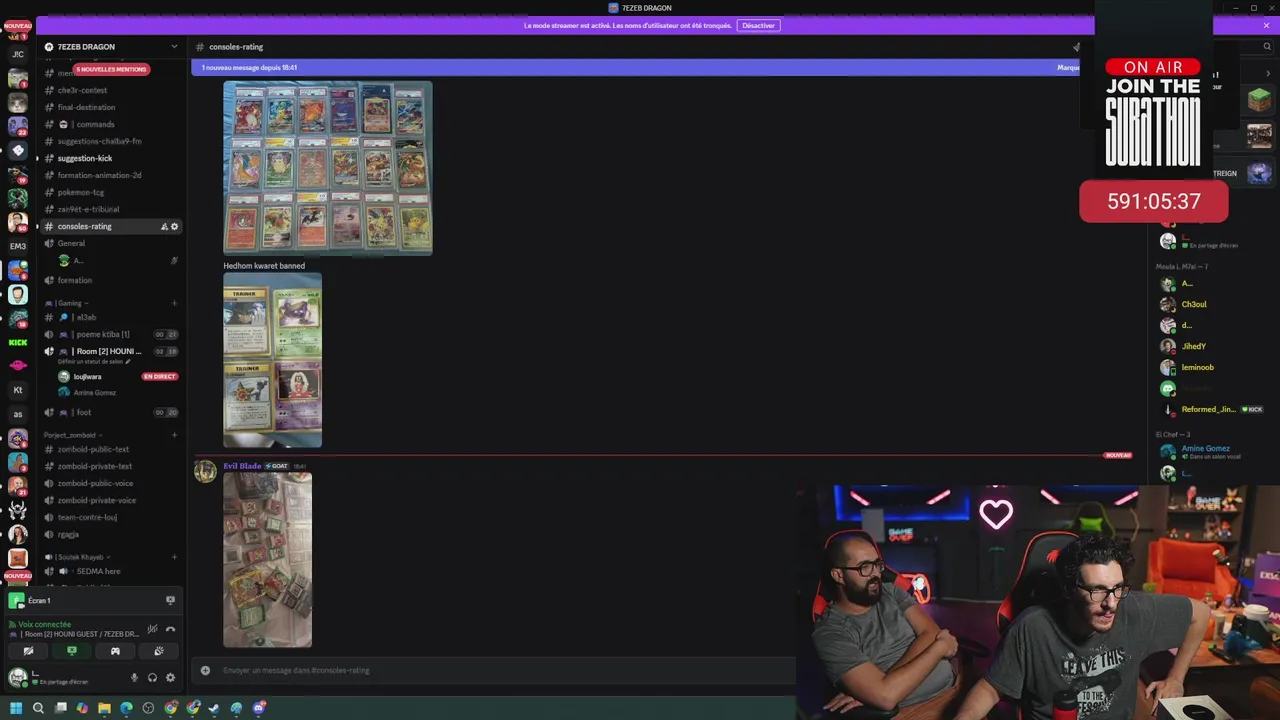Viewport: 1280px width, 720px height.
Task: Click the loujwara user in voice channel
Action: (x=88, y=376)
